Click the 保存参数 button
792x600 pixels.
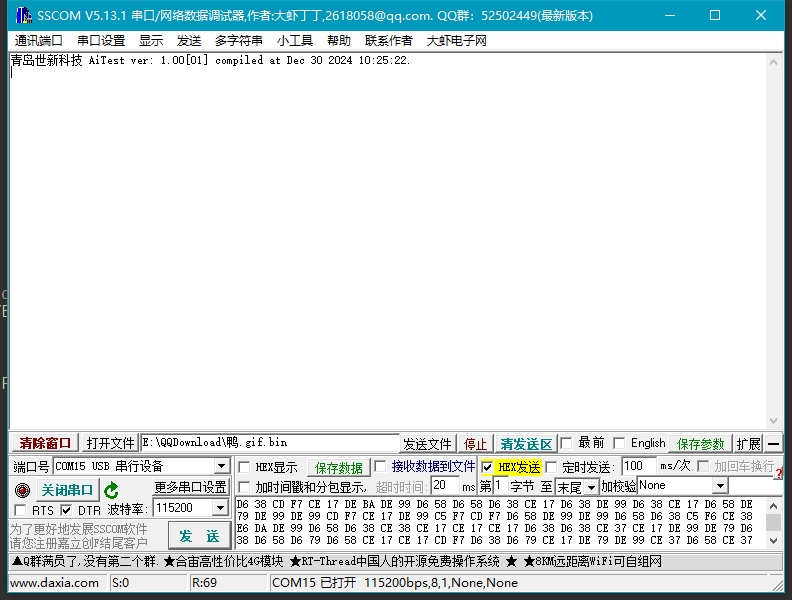[701, 444]
